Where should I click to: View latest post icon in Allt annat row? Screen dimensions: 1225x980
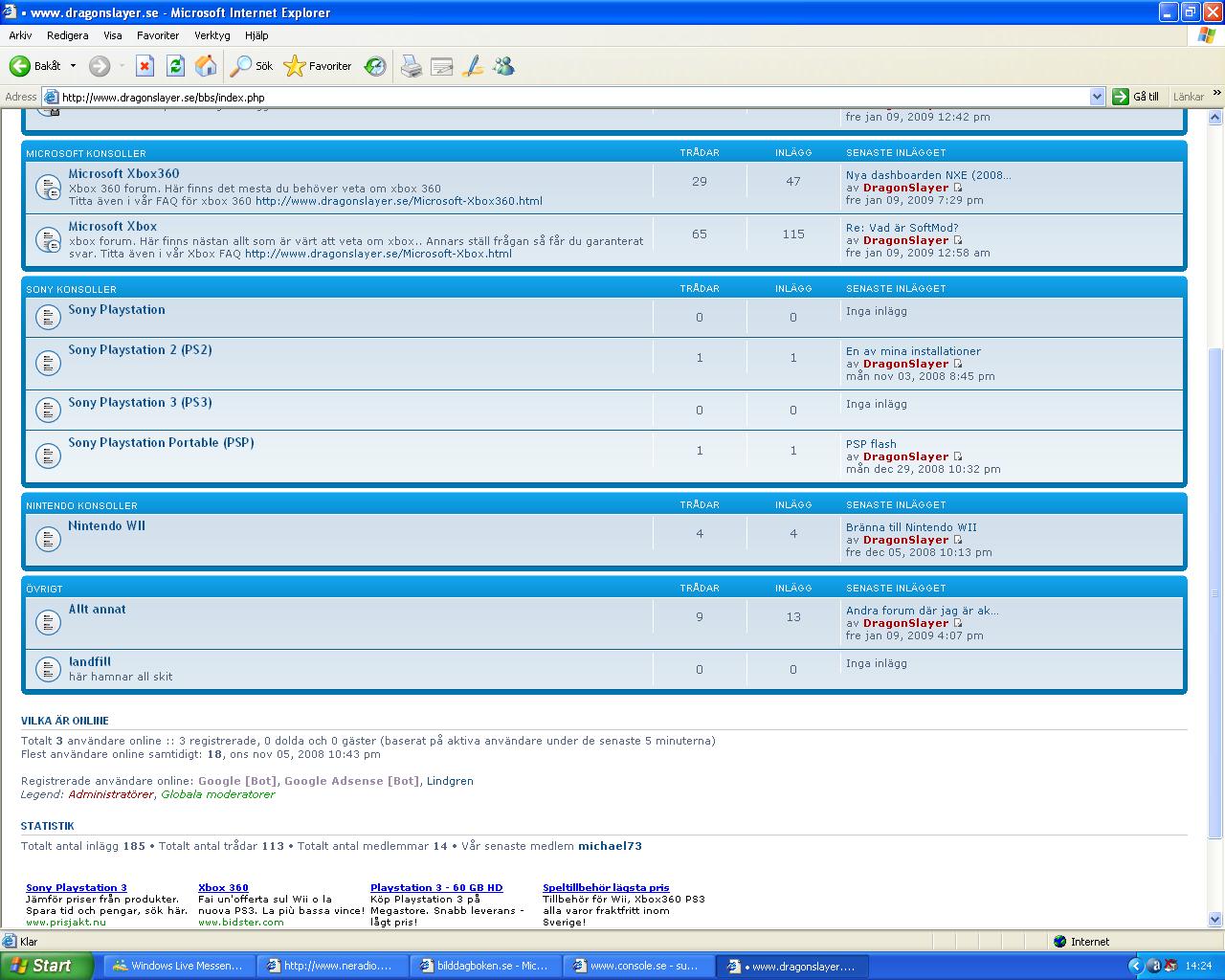(x=958, y=623)
